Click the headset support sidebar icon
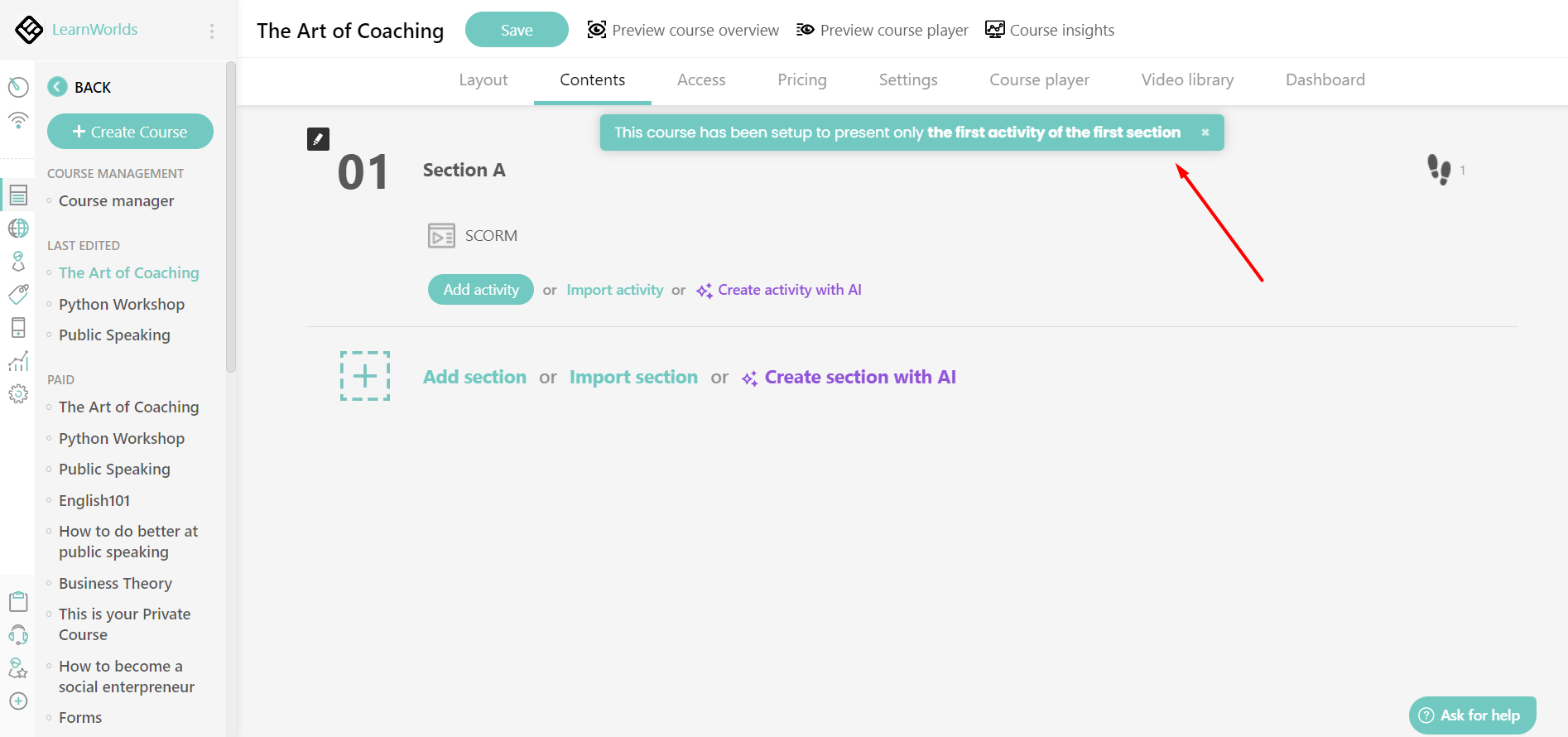 tap(18, 635)
